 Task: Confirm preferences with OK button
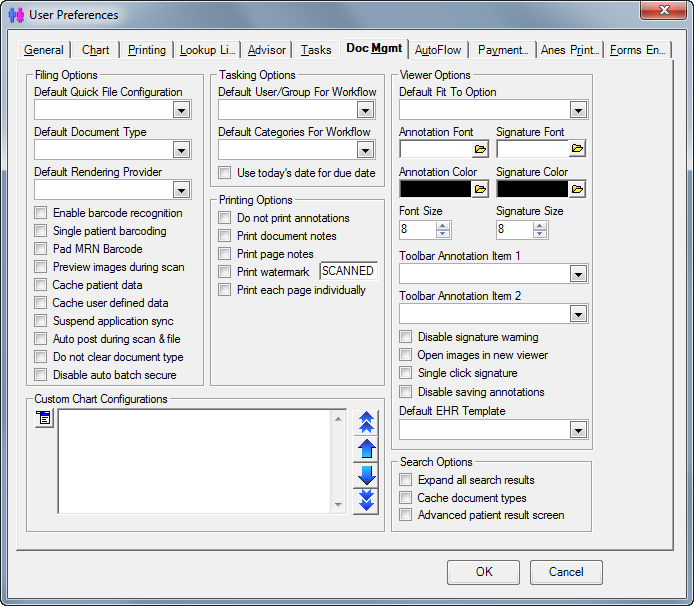pyautogui.click(x=483, y=572)
